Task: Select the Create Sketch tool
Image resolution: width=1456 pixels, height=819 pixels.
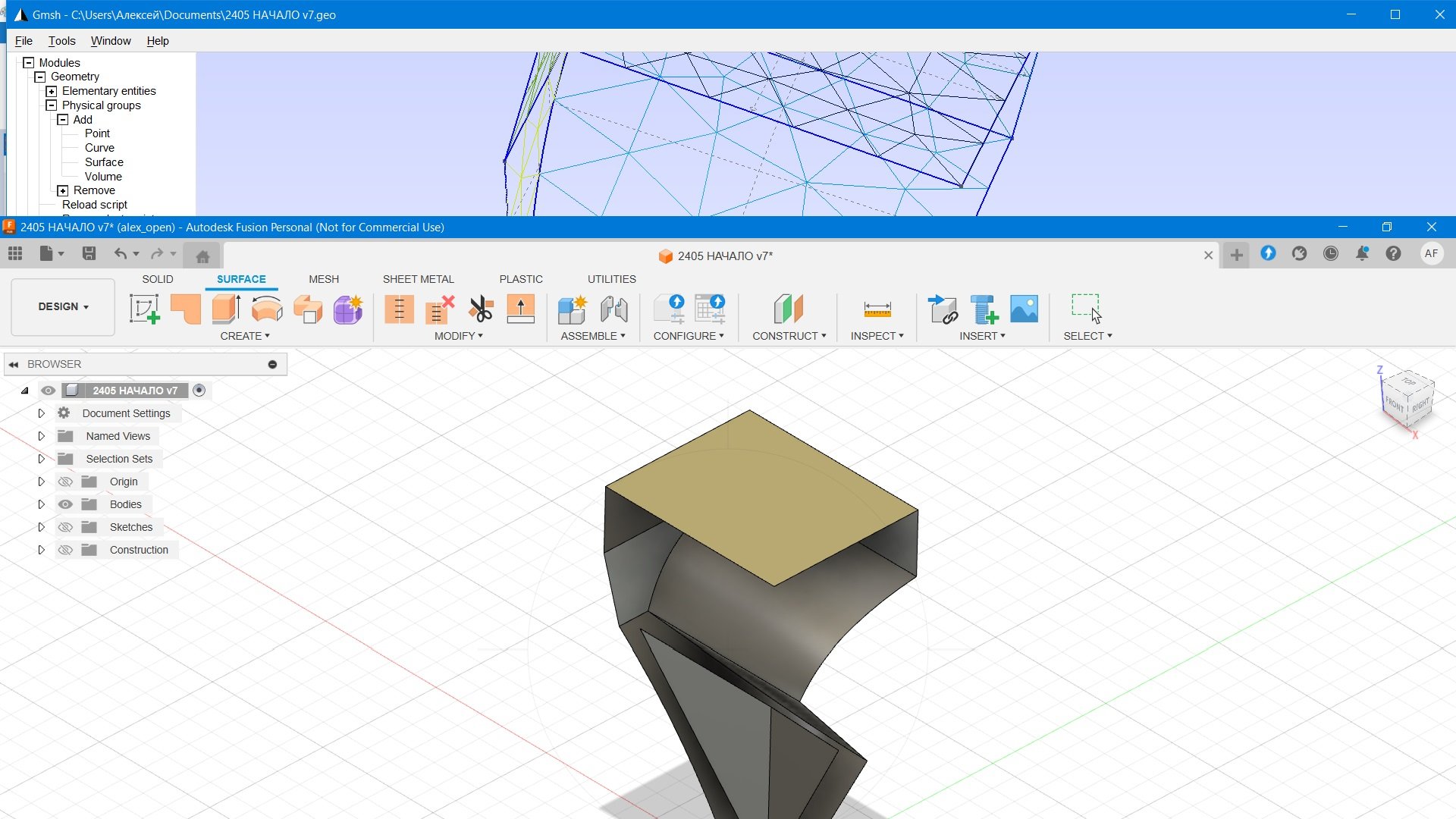Action: click(x=144, y=309)
